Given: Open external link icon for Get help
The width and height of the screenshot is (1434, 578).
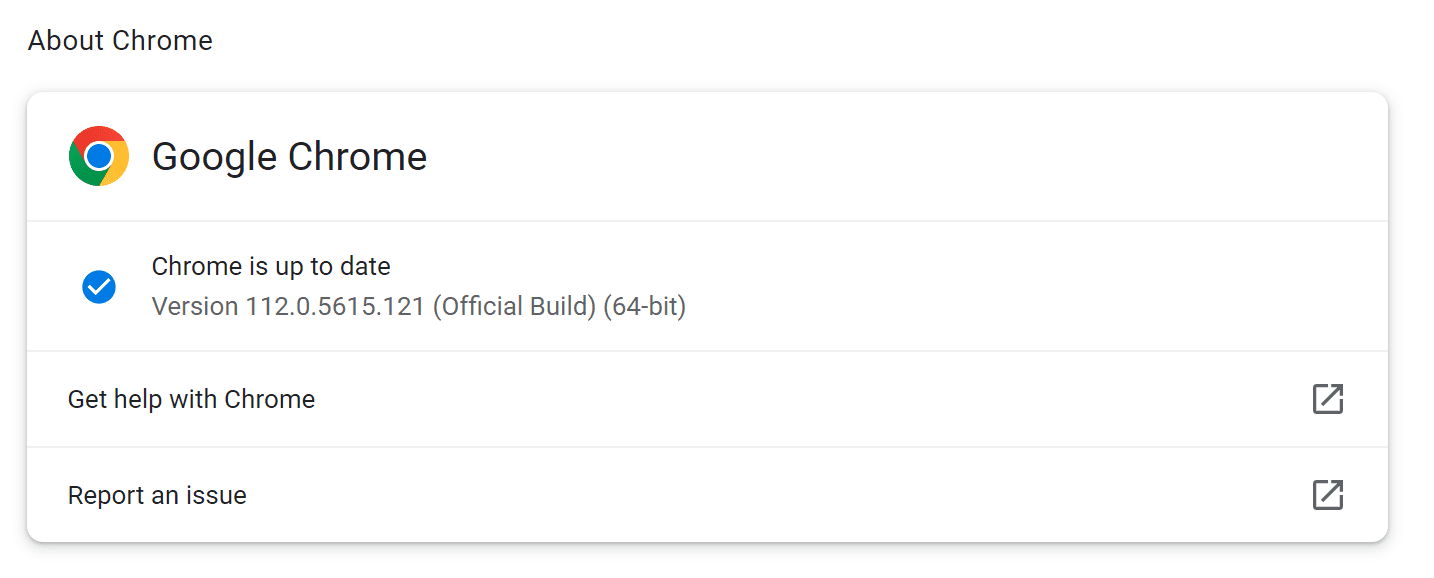Looking at the screenshot, I should point(1327,399).
